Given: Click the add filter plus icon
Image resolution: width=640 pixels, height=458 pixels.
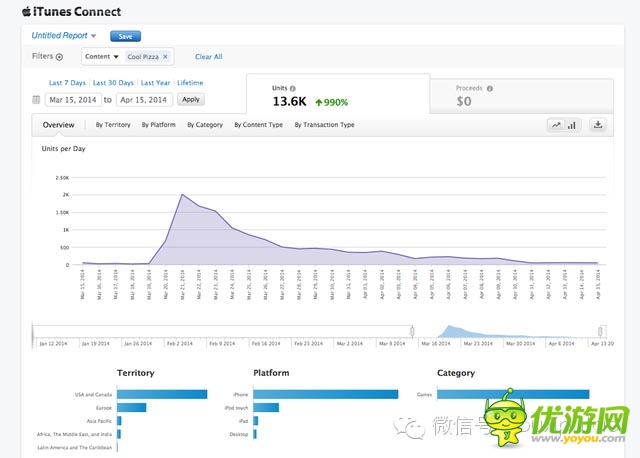Looking at the screenshot, I should click(x=59, y=58).
